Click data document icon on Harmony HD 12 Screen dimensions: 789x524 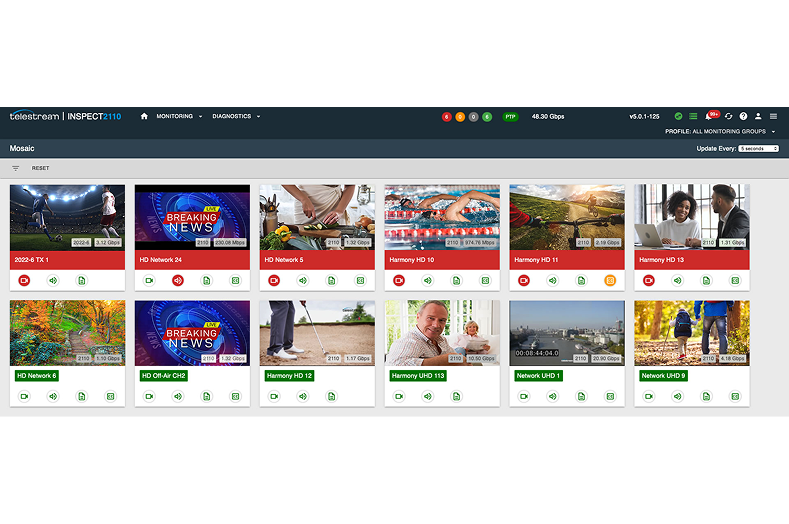(x=332, y=396)
